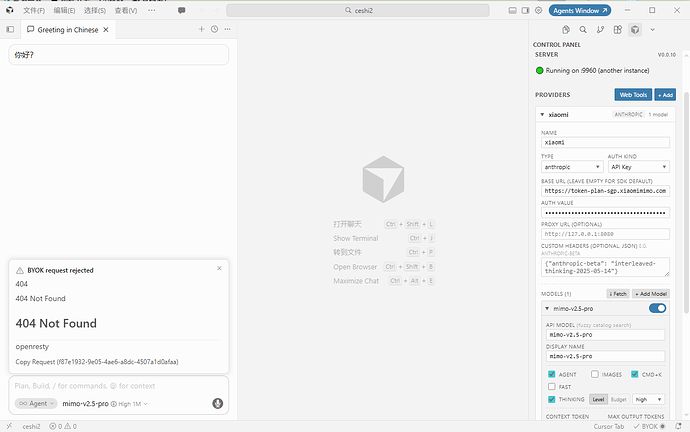Open chat history clock icon
The height and width of the screenshot is (432, 690).
tap(214, 29)
